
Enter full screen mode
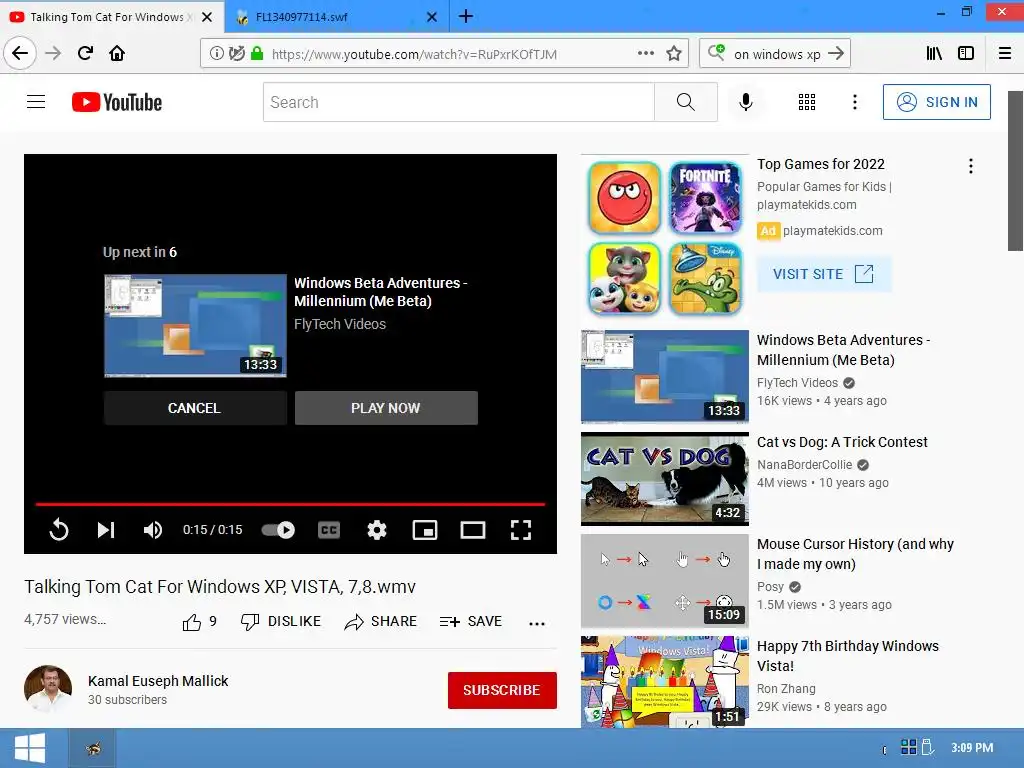pos(520,530)
